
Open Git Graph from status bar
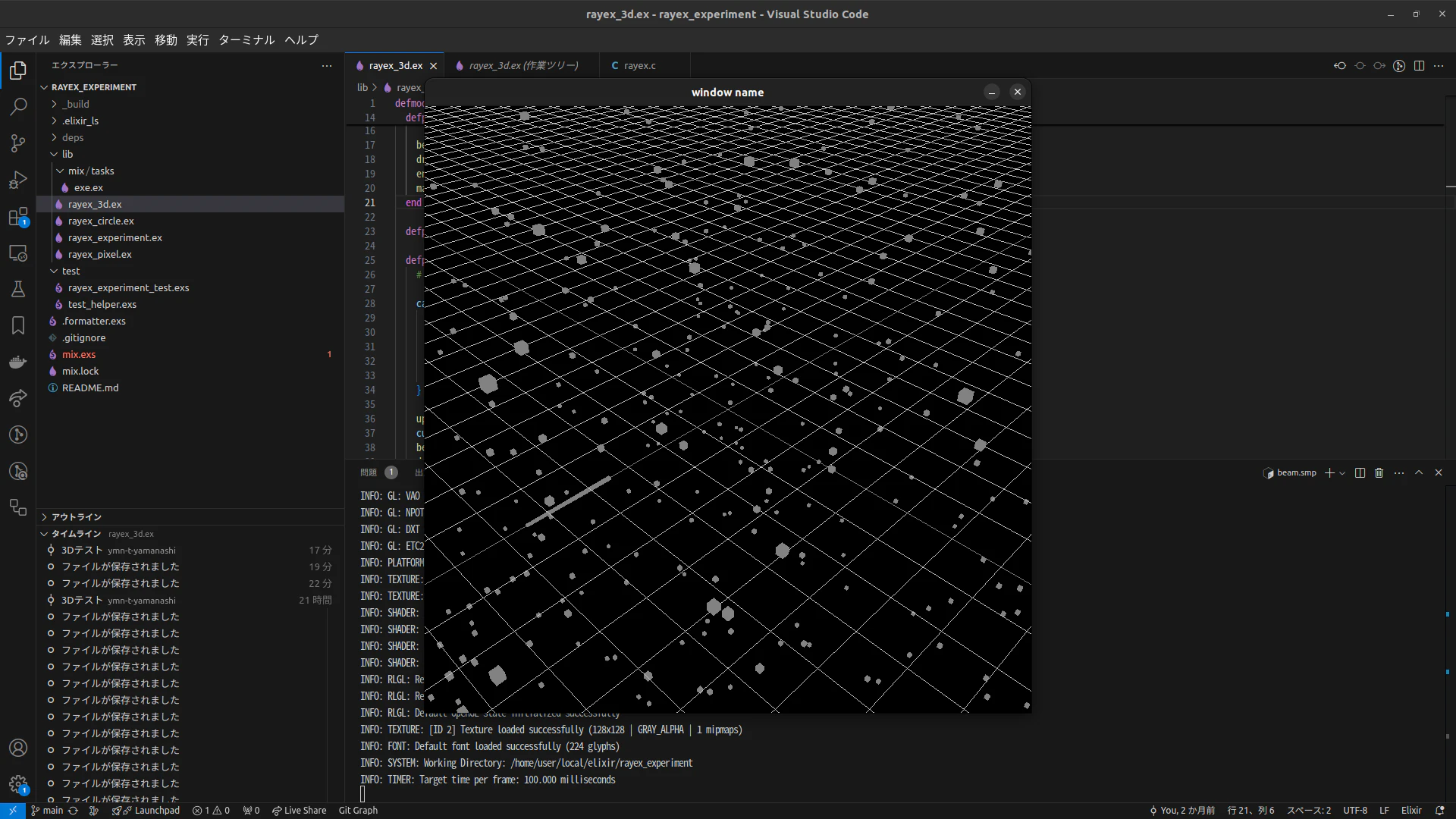pos(358,811)
